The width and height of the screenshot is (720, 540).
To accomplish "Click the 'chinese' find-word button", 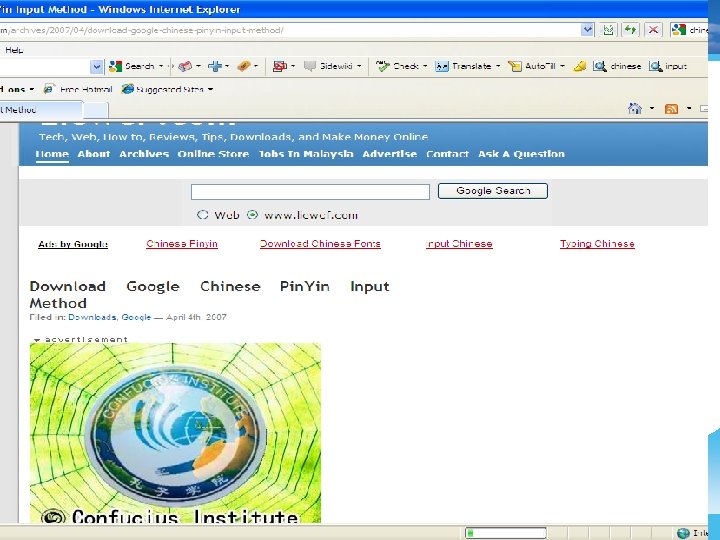I will click(617, 67).
